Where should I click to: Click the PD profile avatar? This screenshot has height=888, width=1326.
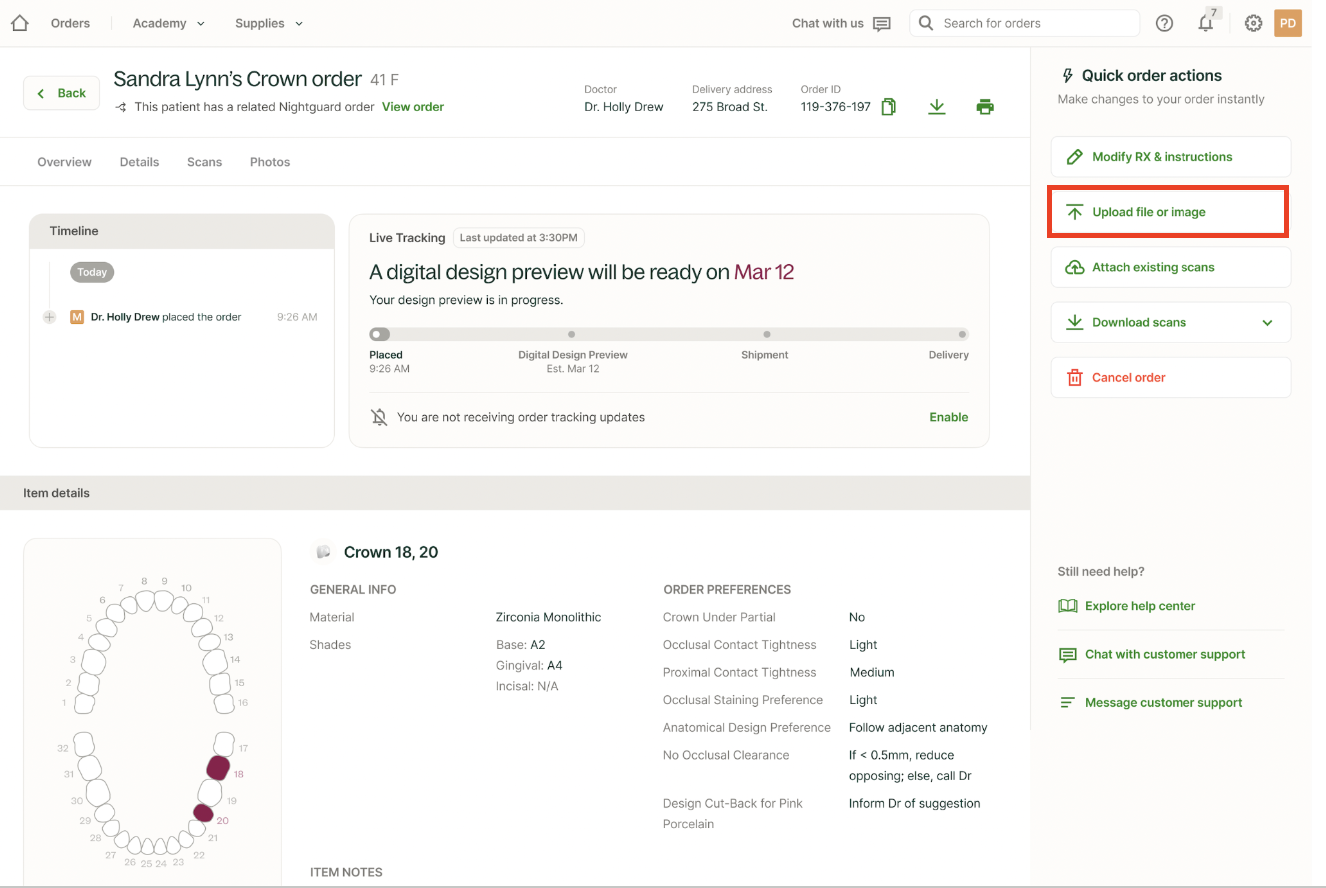click(1288, 23)
